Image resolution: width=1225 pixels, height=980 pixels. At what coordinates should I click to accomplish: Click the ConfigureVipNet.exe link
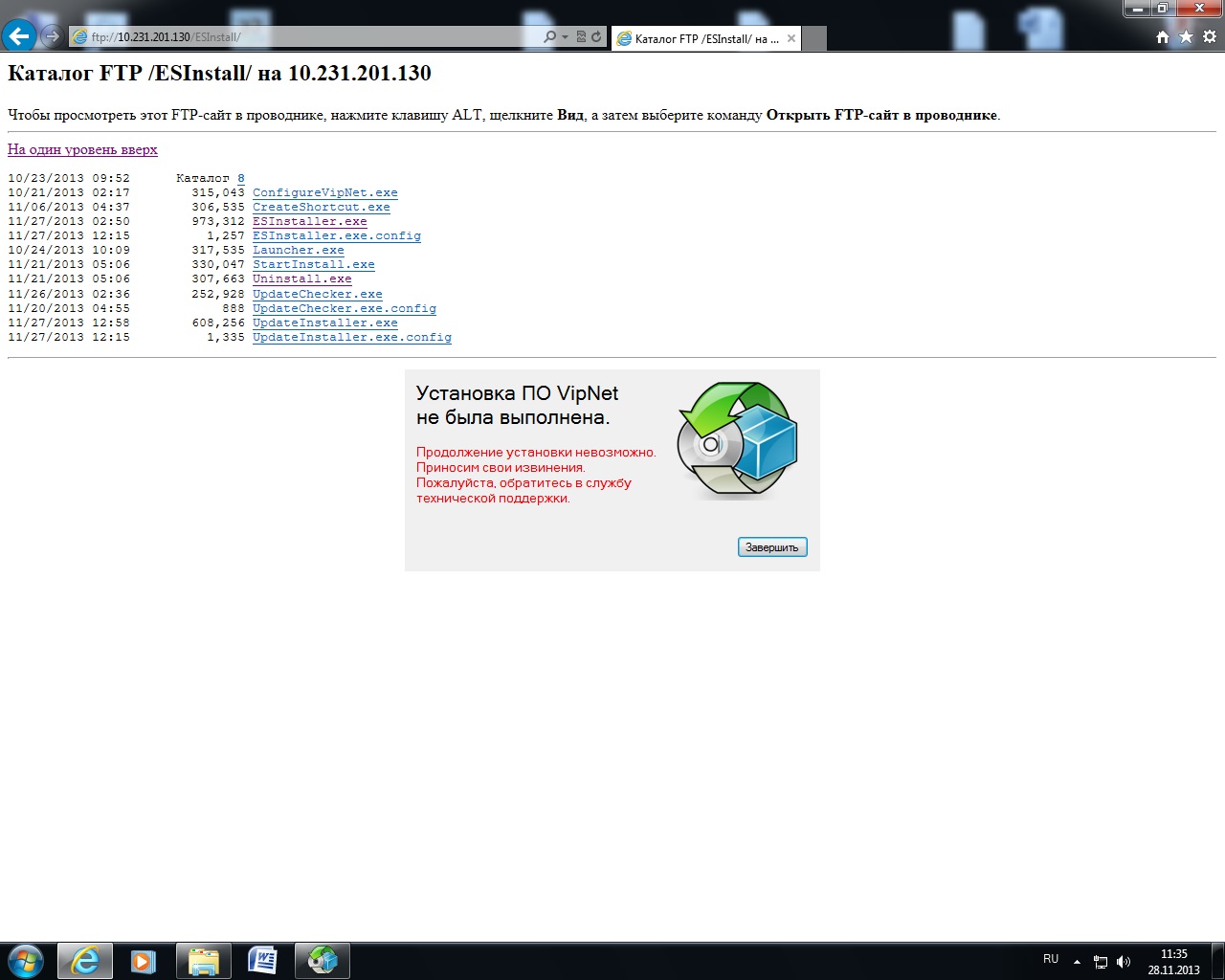[324, 192]
